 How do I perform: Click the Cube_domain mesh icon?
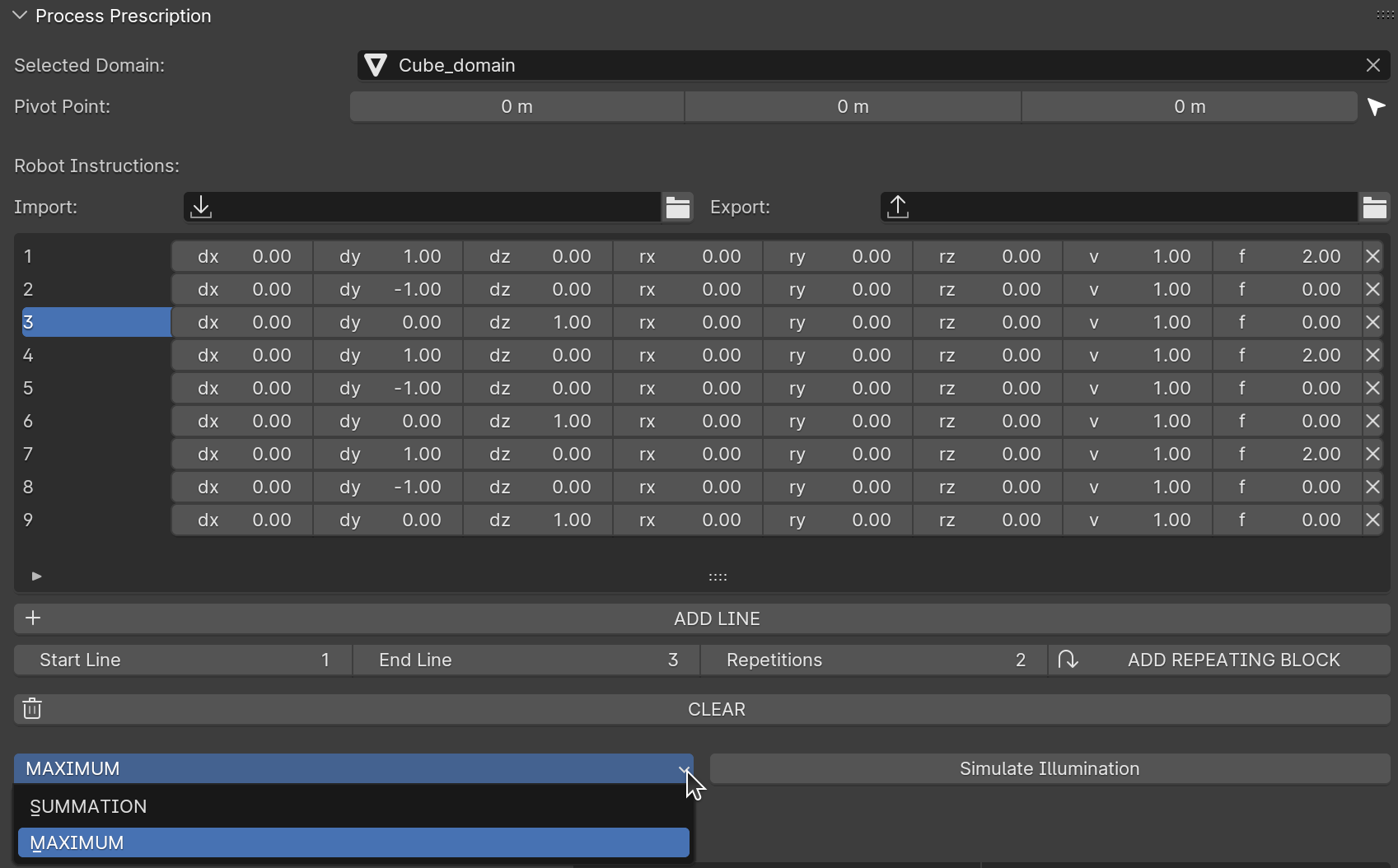376,65
